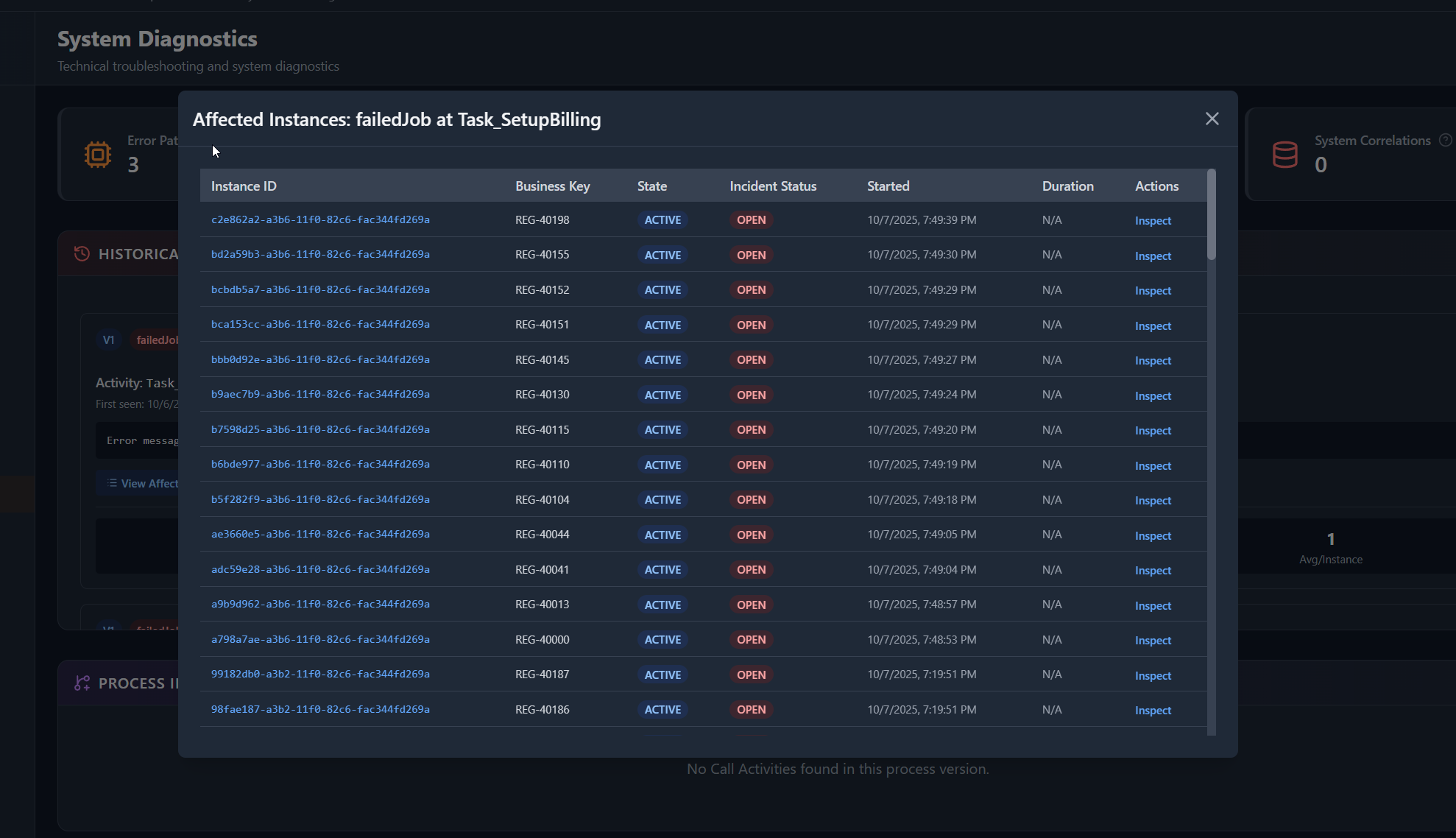Inspect the REG-40104 instance
Image resolution: width=1456 pixels, height=838 pixels.
tap(1152, 500)
